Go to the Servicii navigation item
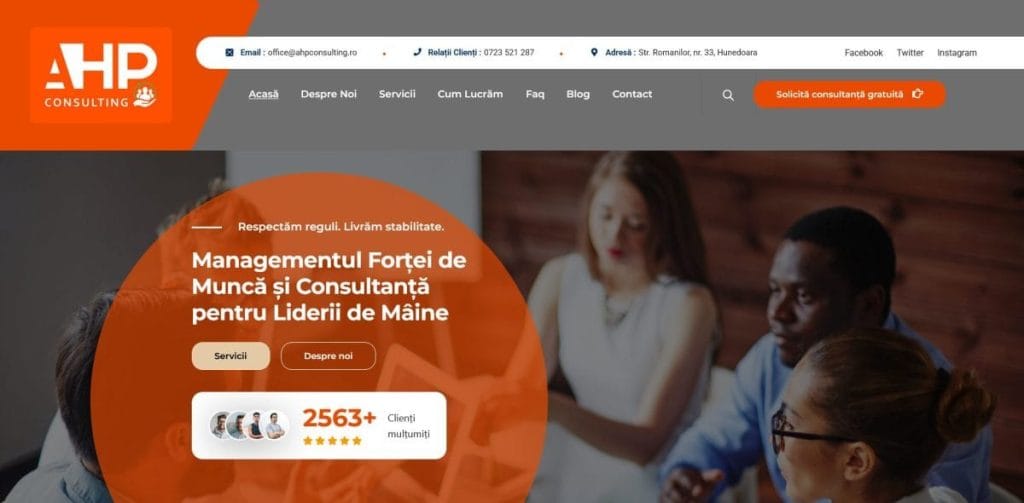Viewport: 1024px width, 503px height. tap(397, 94)
